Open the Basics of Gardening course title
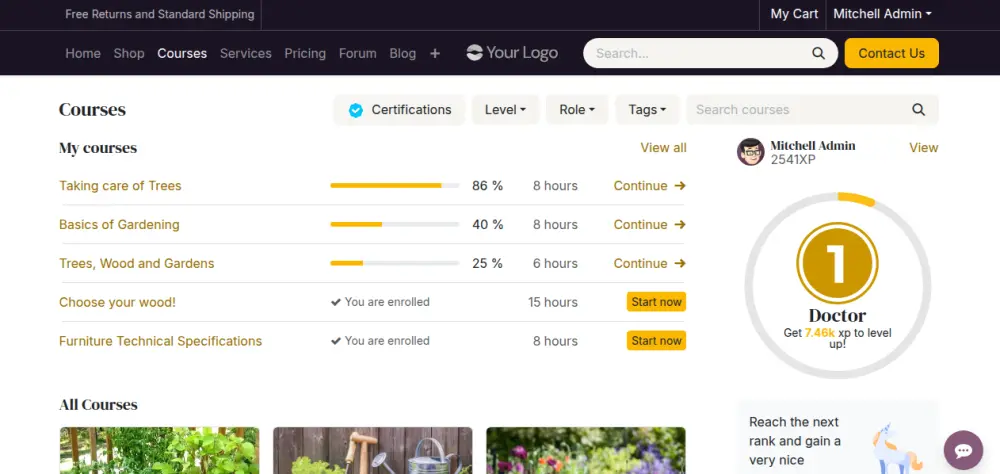This screenshot has width=1000, height=474. coord(119,225)
